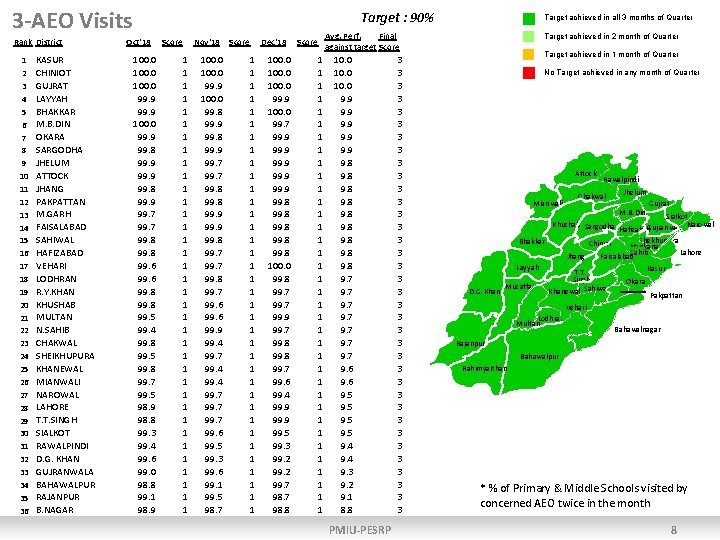Select FAISALABAD in the District column
The height and width of the screenshot is (540, 720).
(x=61, y=227)
